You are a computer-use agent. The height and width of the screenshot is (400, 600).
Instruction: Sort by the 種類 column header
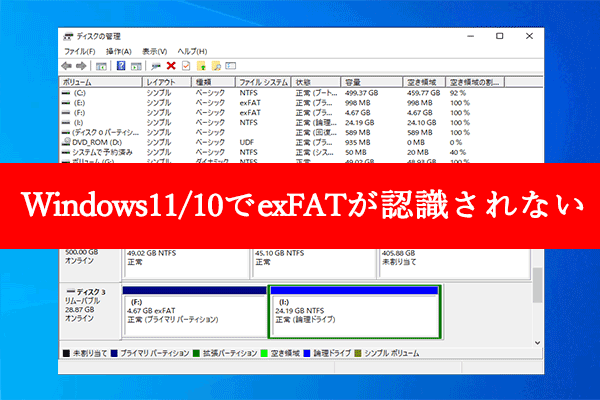click(213, 82)
